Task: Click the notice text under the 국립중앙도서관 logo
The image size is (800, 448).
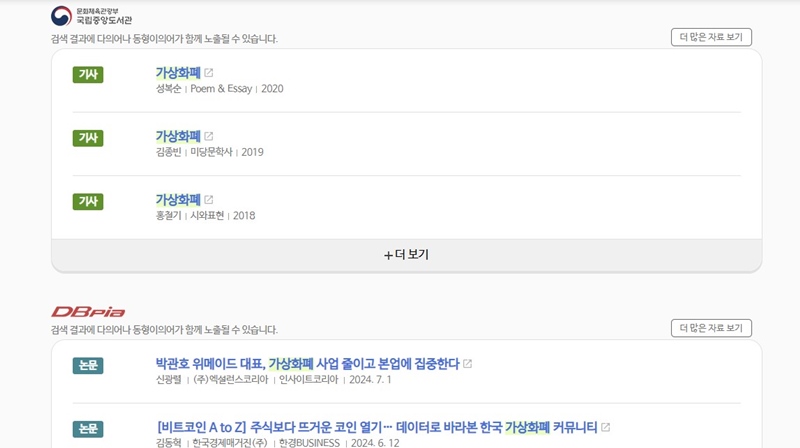Action: point(164,39)
